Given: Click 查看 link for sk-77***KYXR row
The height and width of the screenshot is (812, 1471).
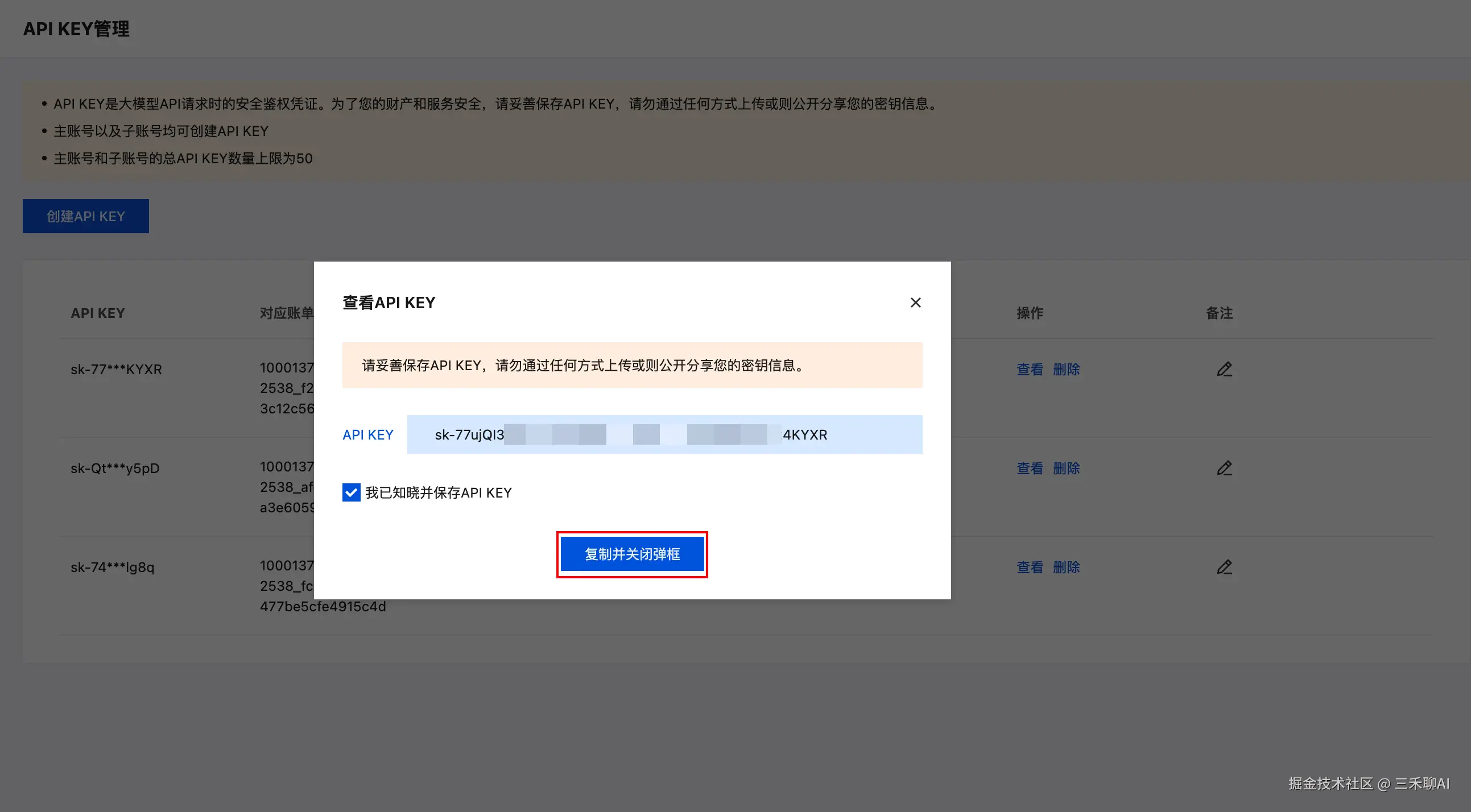Looking at the screenshot, I should (1029, 370).
